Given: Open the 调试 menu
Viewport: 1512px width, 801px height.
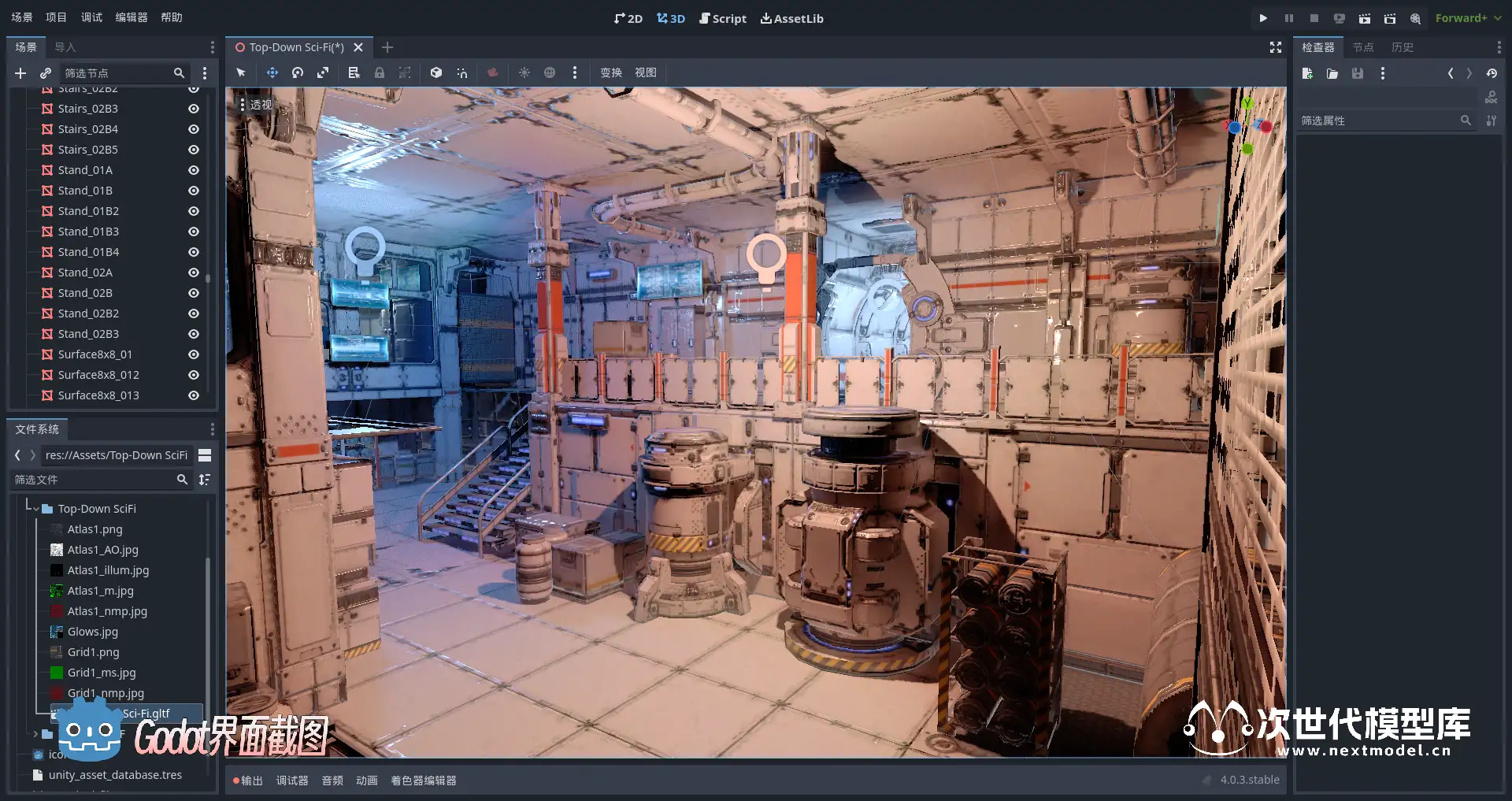Looking at the screenshot, I should pyautogui.click(x=91, y=17).
